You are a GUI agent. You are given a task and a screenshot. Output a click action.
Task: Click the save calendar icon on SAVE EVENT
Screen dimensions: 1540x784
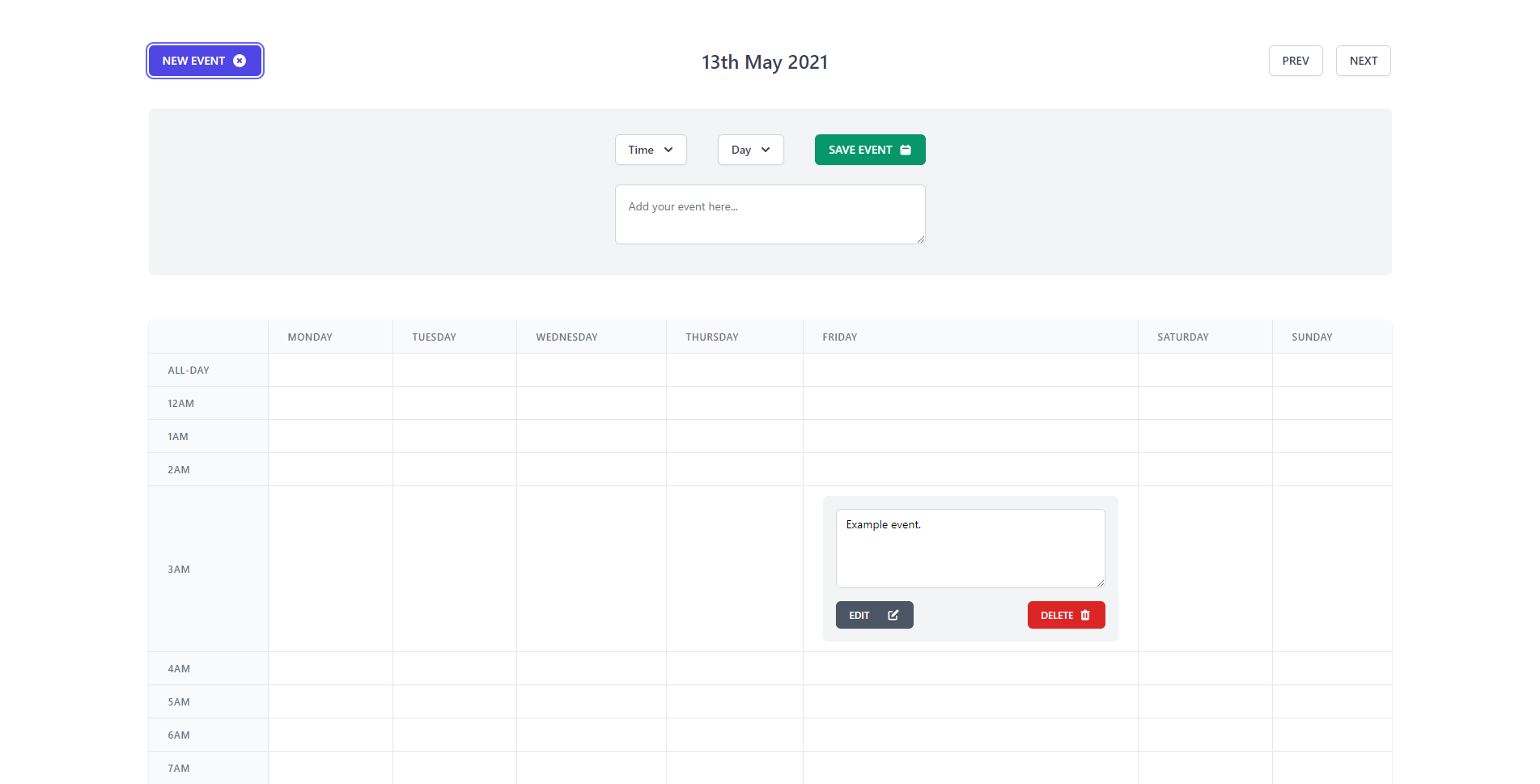905,149
